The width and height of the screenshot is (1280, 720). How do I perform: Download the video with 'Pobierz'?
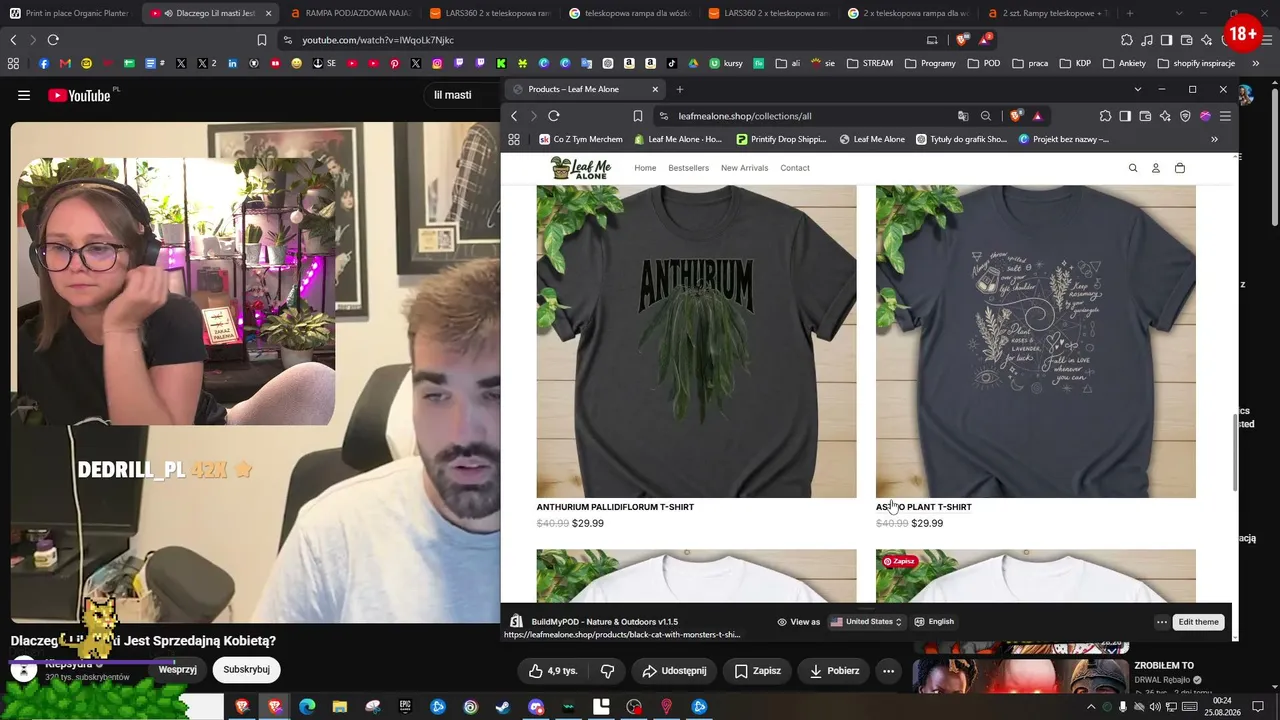pos(835,671)
